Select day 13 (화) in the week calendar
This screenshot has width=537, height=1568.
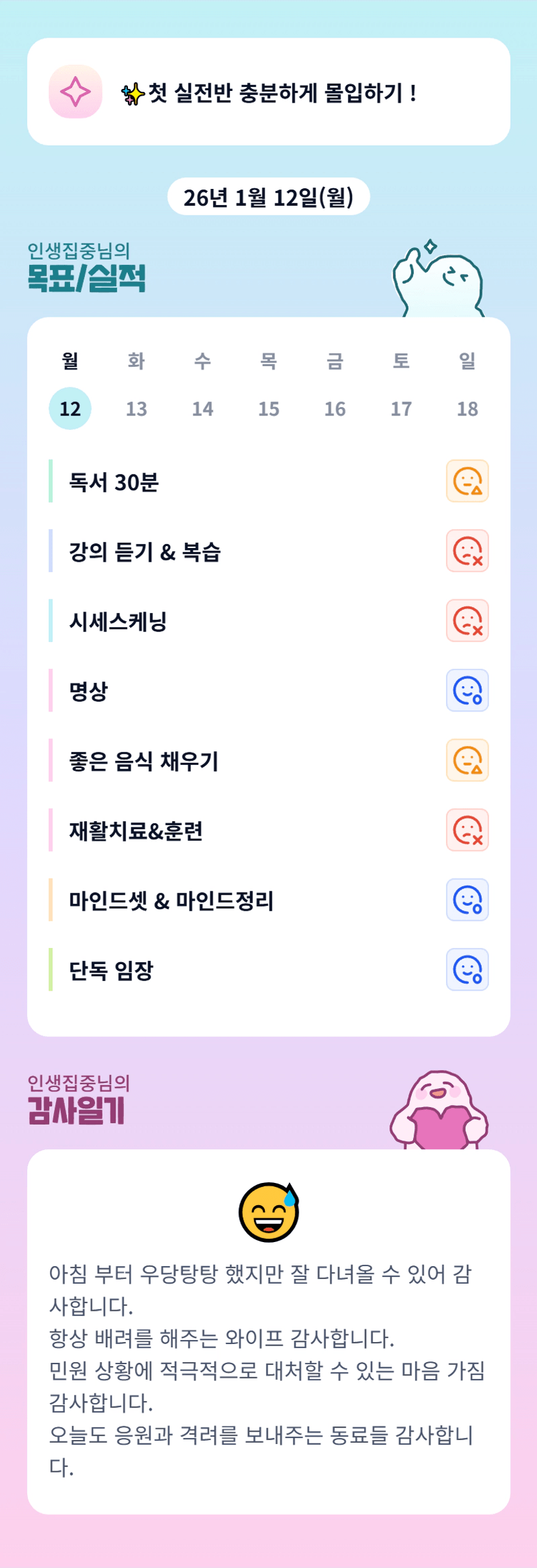tap(136, 408)
